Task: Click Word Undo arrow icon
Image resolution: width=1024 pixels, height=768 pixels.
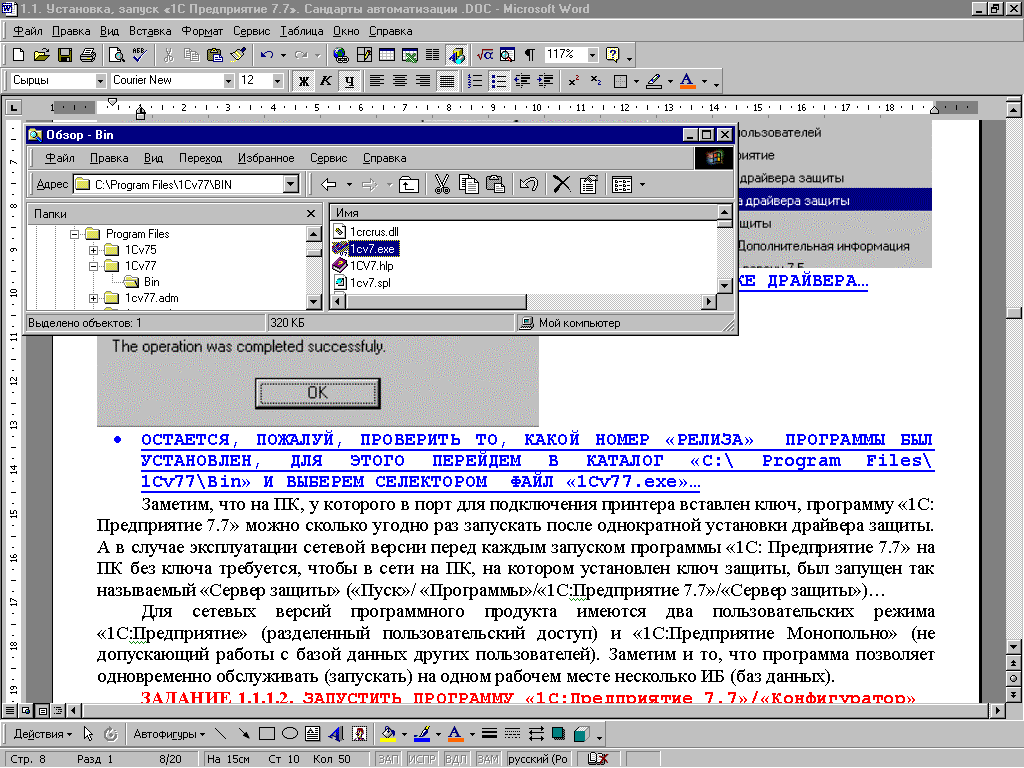Action: [x=266, y=55]
